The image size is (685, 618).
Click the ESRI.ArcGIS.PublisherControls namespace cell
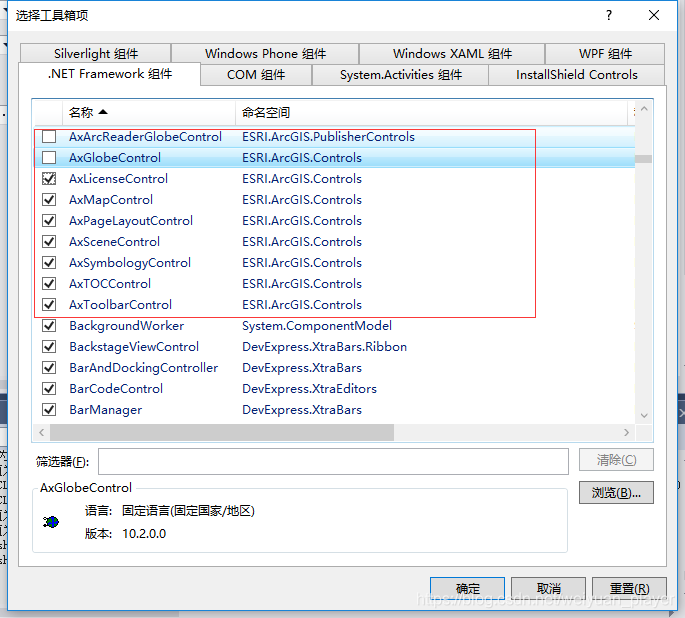[329, 137]
